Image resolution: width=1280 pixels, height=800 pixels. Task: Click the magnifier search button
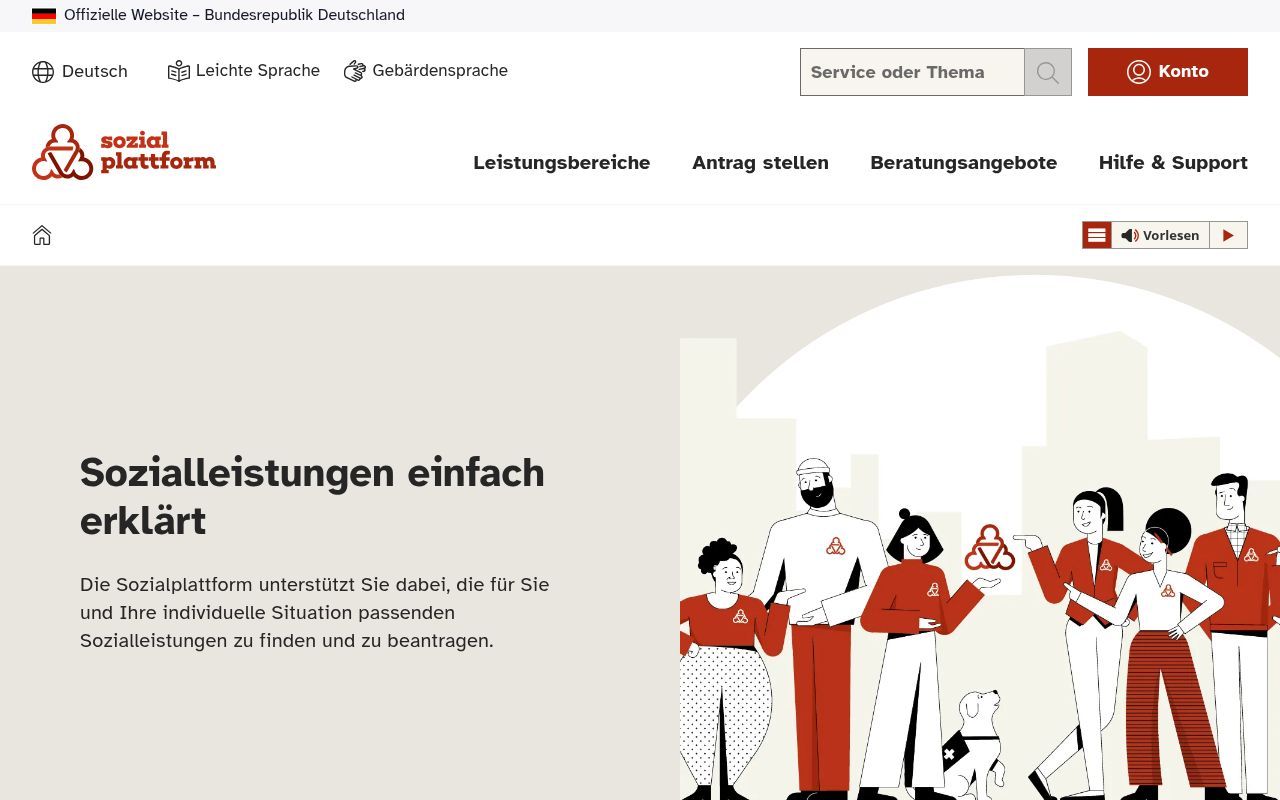[x=1048, y=72]
